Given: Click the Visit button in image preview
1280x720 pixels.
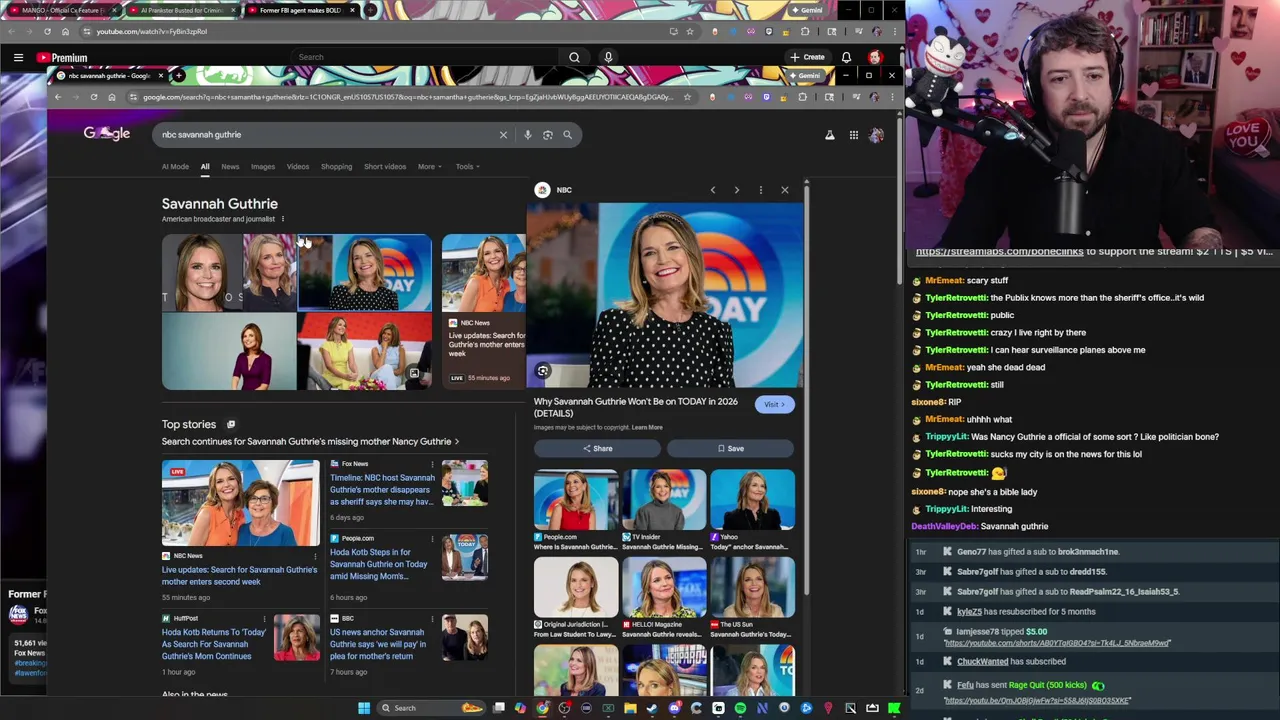Looking at the screenshot, I should tap(775, 405).
